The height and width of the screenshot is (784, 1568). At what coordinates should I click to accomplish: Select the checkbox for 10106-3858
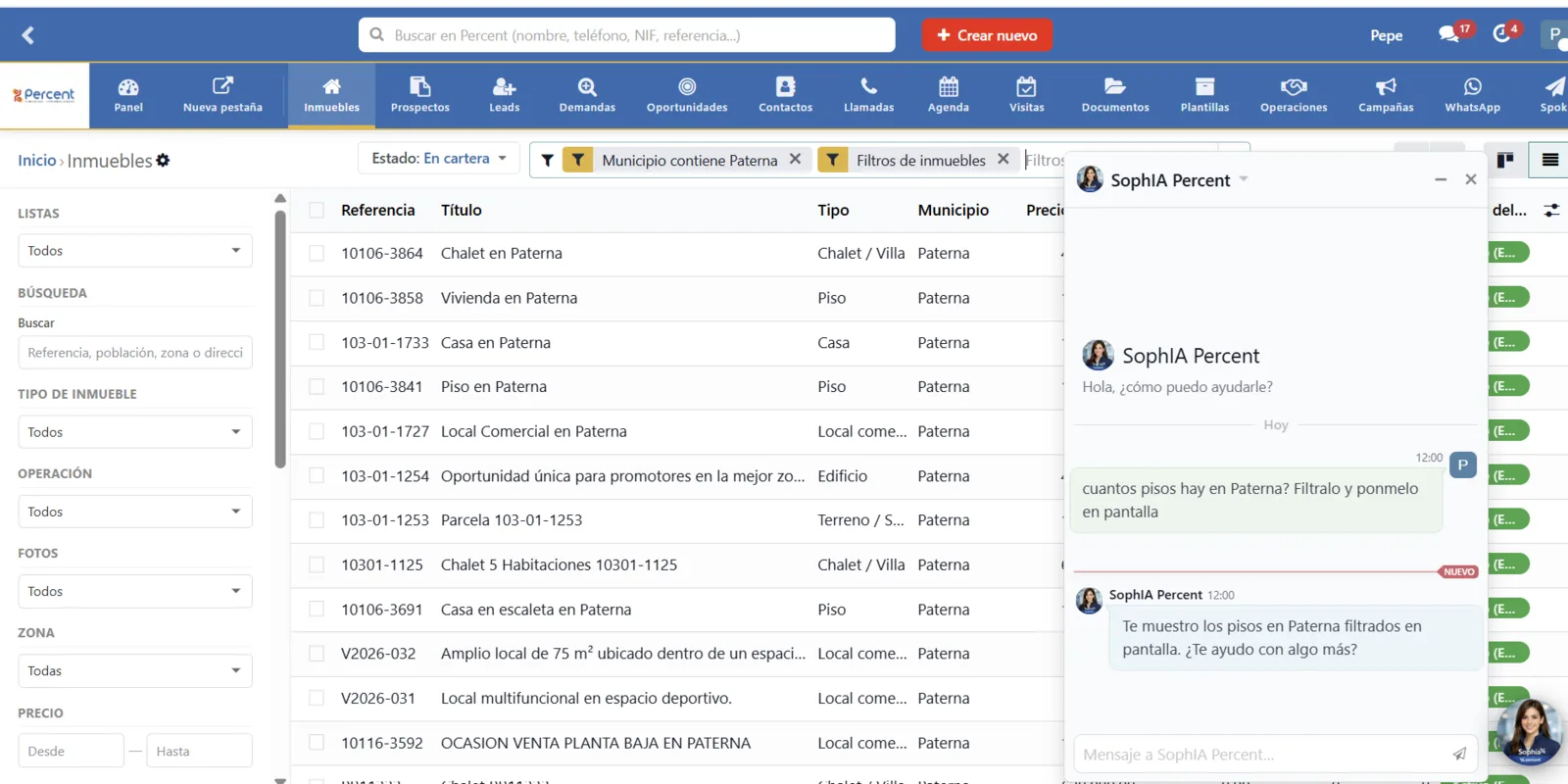(x=317, y=298)
